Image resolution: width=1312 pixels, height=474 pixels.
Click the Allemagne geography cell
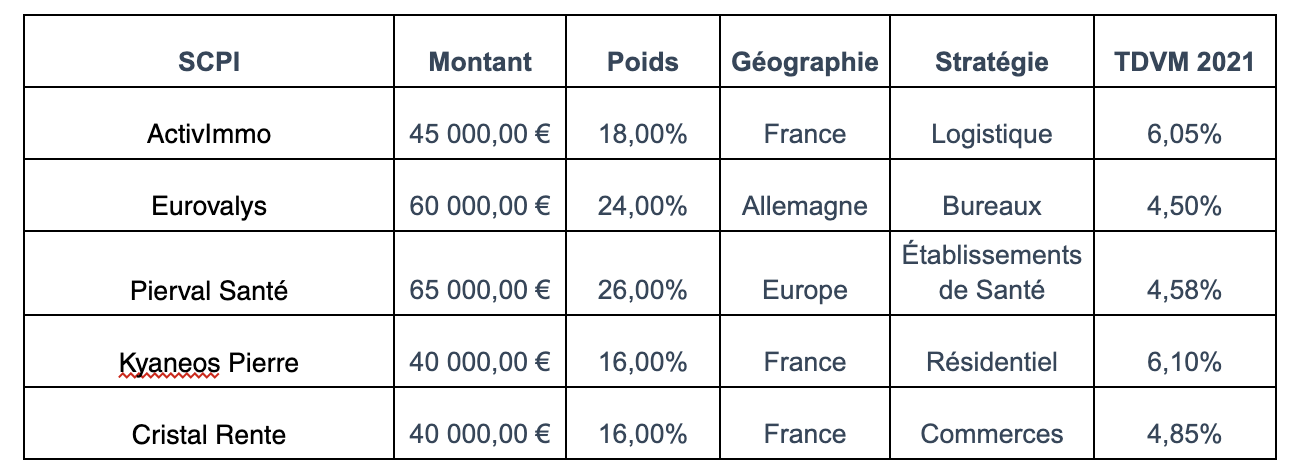click(805, 196)
